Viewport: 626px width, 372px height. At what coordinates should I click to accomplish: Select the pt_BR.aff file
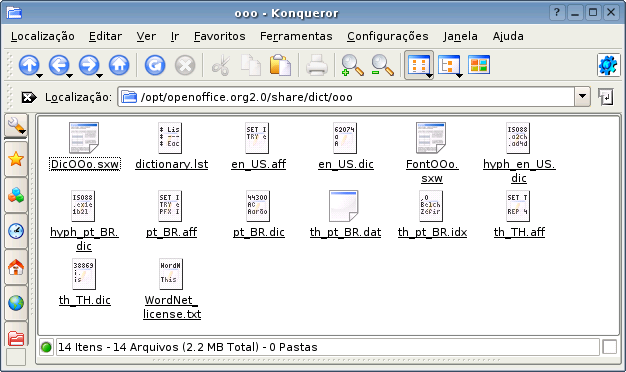(171, 214)
